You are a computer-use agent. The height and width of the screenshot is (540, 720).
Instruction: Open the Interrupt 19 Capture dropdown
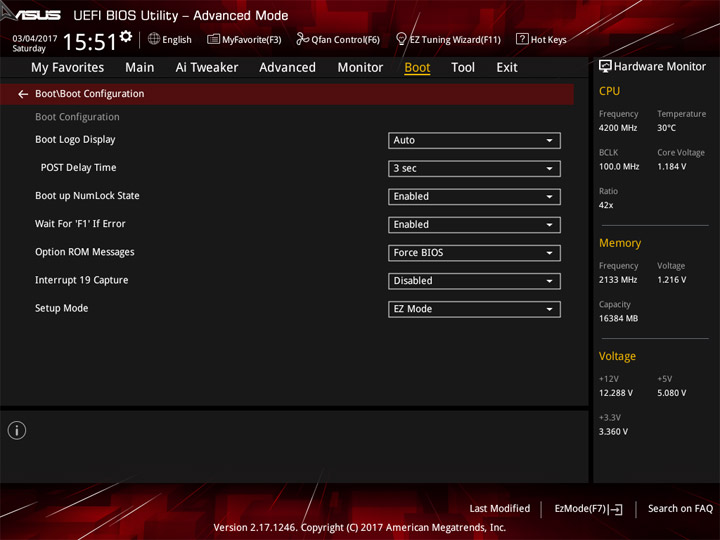coord(474,281)
